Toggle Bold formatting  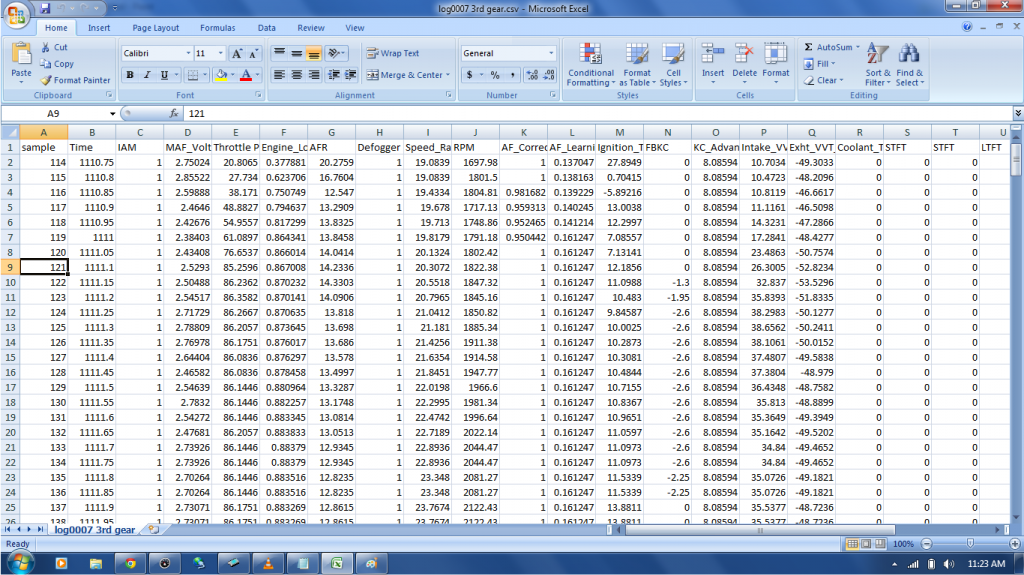(x=130, y=75)
